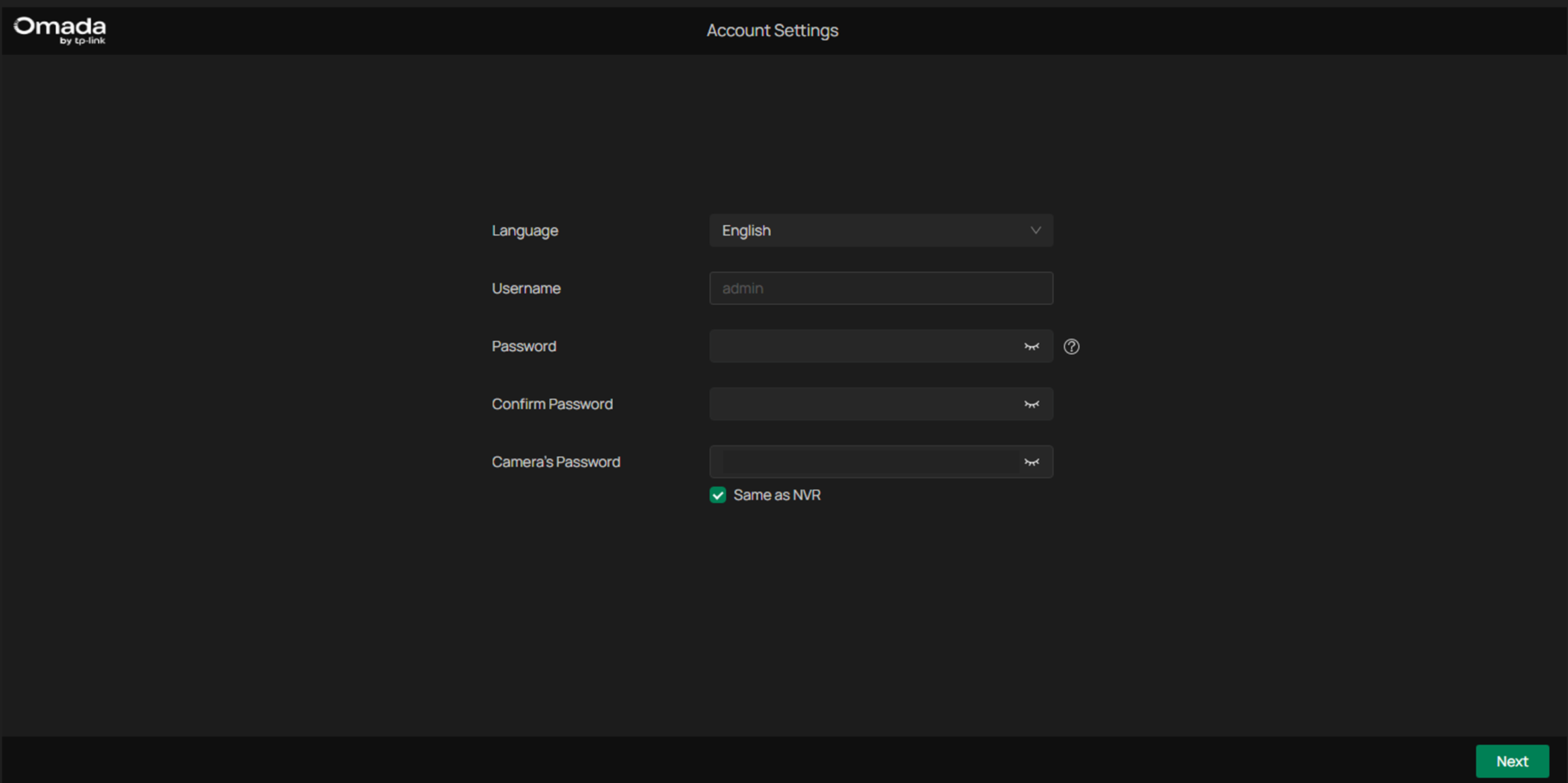The width and height of the screenshot is (1568, 783).
Task: Click the Language field label
Action: (525, 230)
